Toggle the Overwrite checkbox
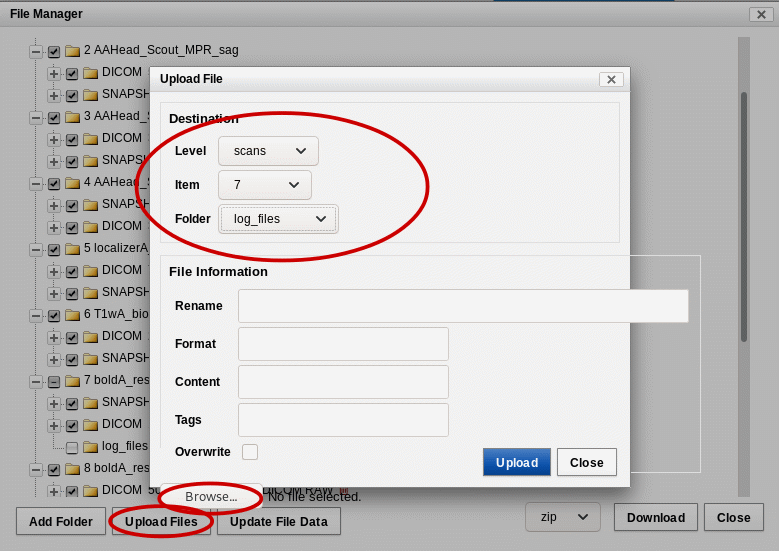Screen dimensions: 779x551 [x=250, y=452]
